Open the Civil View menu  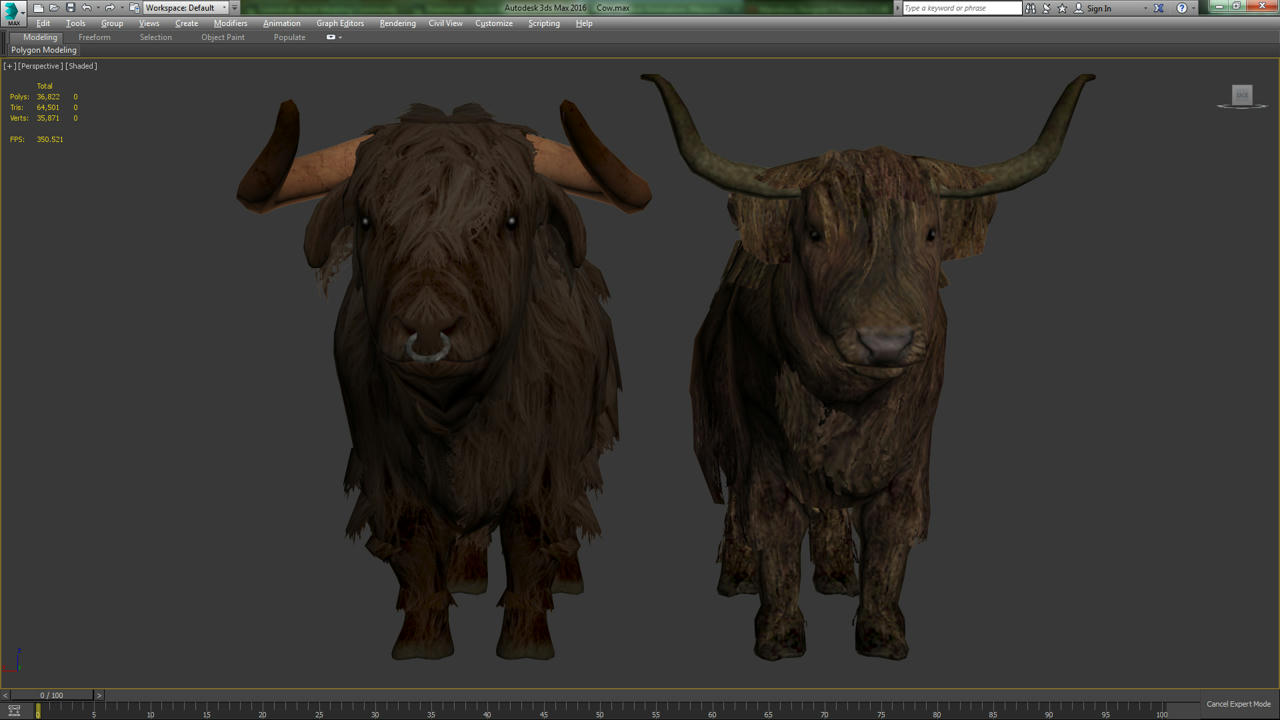click(x=446, y=23)
